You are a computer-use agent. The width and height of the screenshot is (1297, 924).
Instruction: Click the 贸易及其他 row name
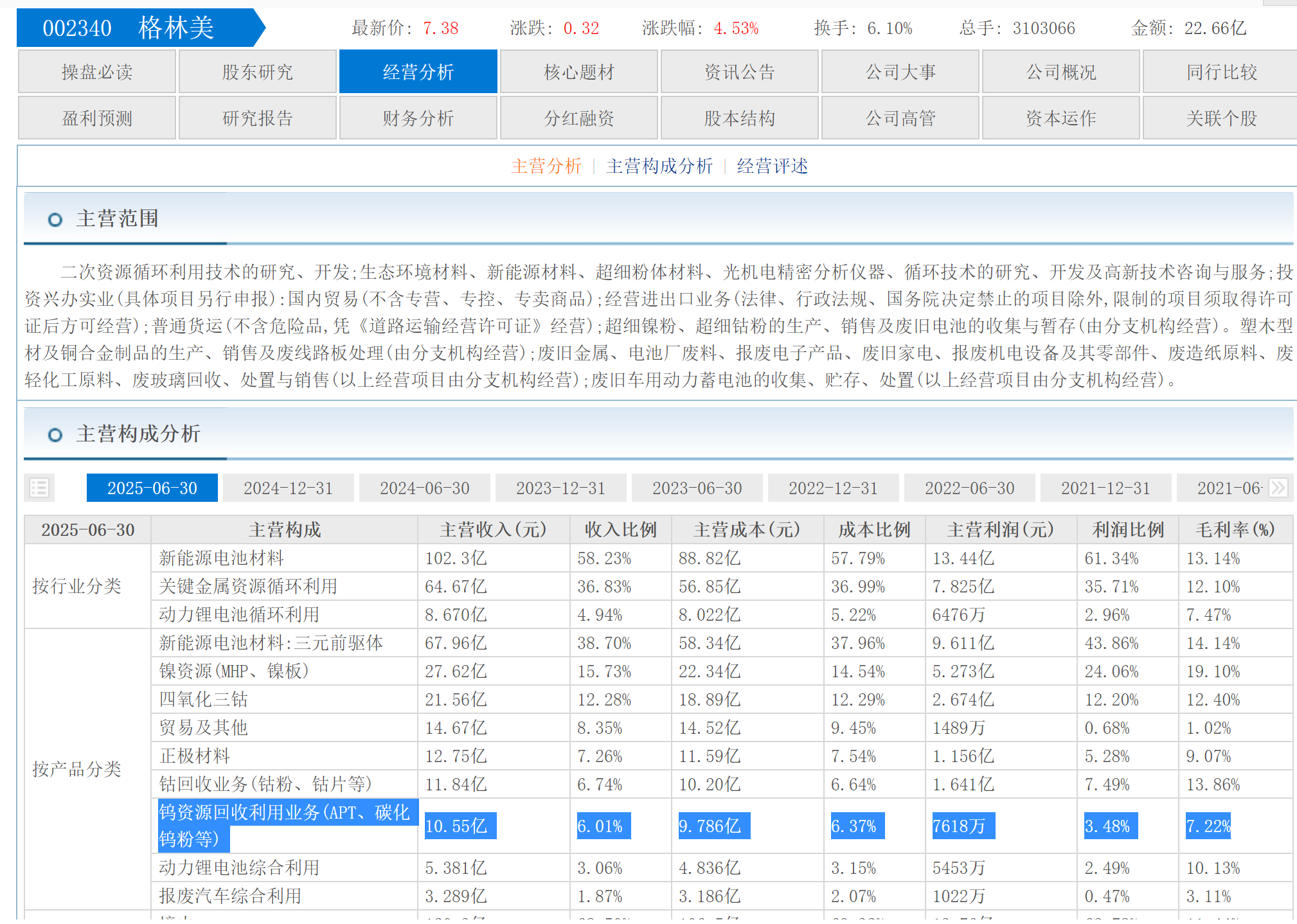pyautogui.click(x=203, y=727)
